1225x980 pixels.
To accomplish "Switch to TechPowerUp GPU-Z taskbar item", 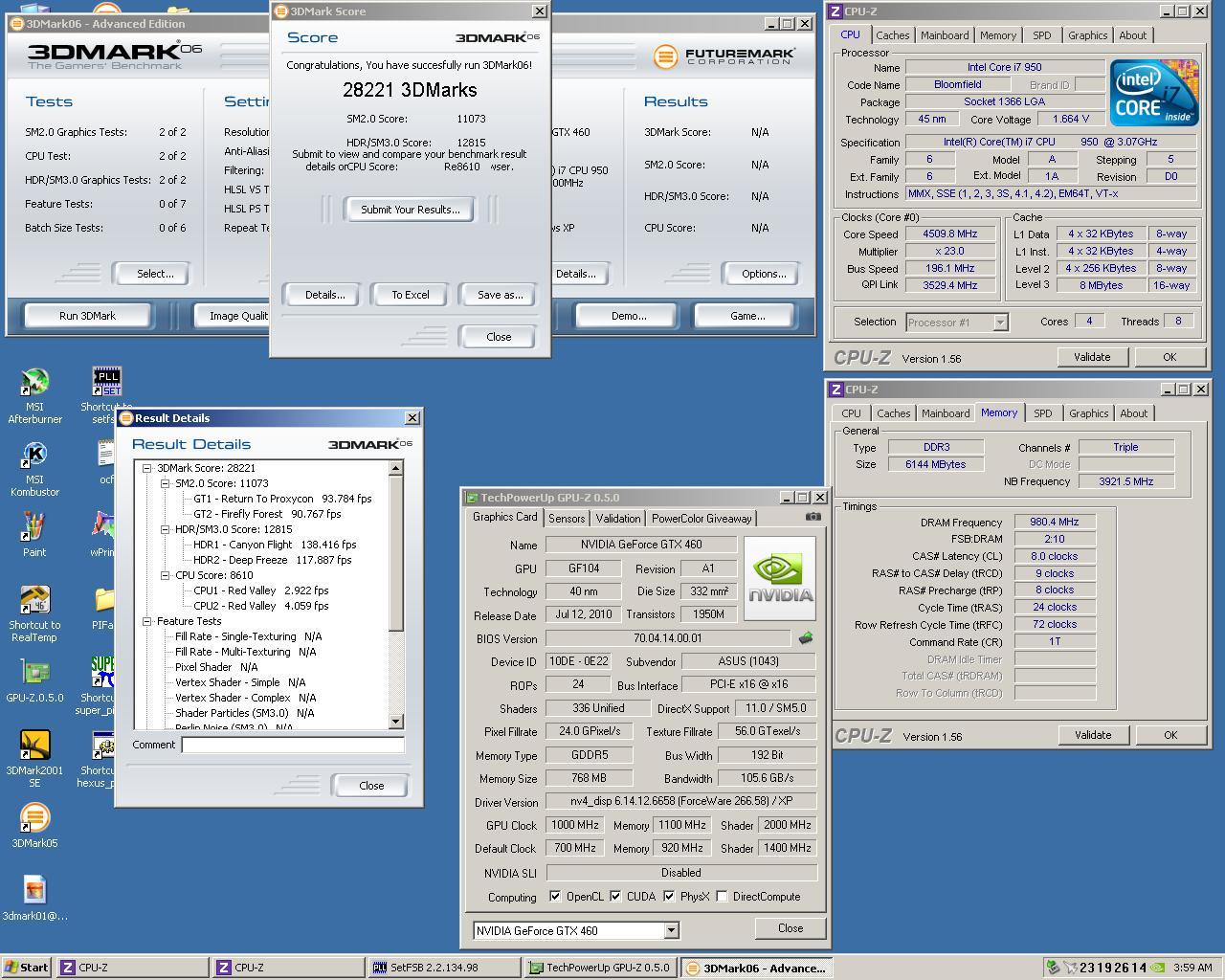I will point(601,968).
